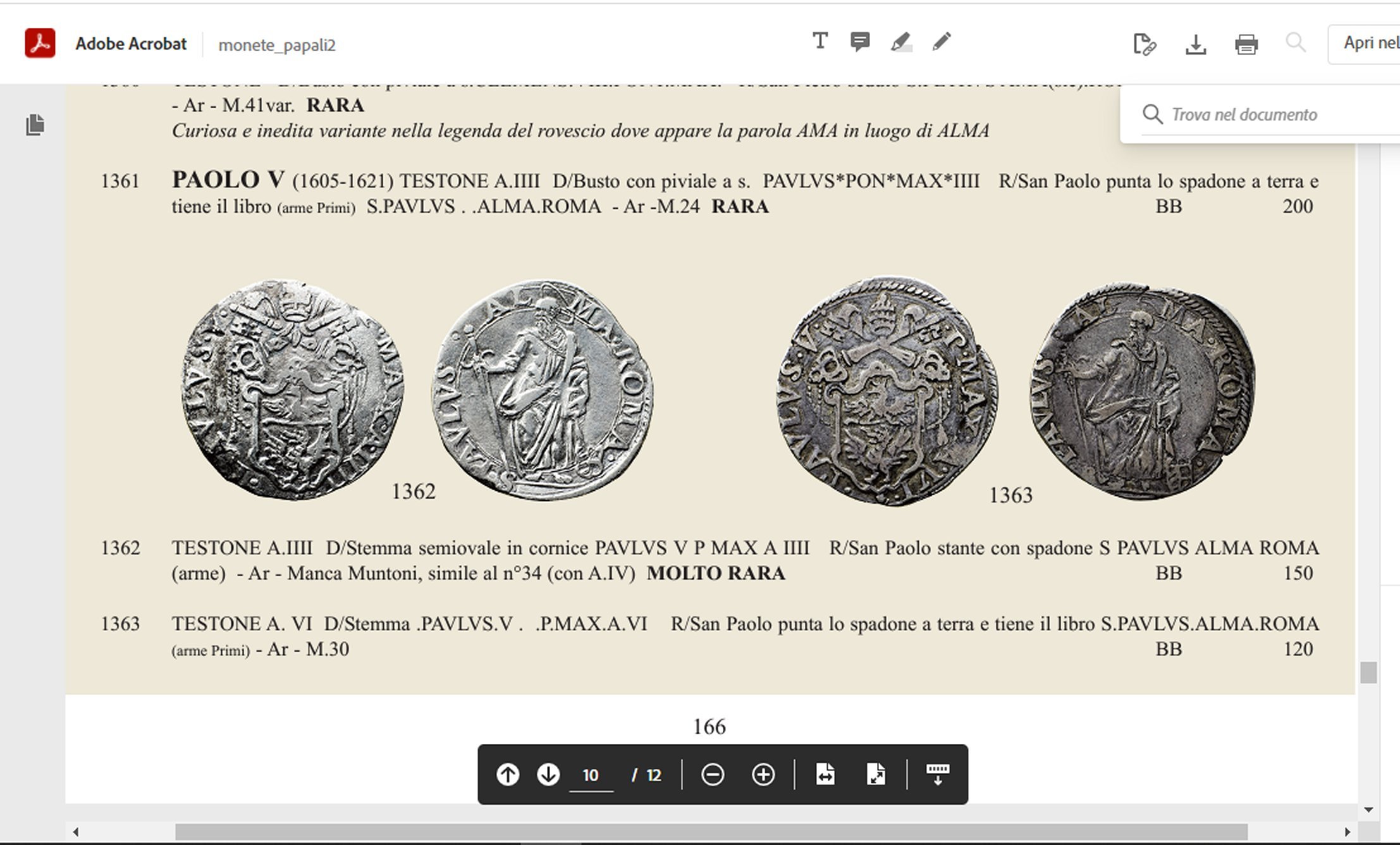Image resolution: width=1400 pixels, height=845 pixels.
Task: Click the Apri nel button
Action: [1365, 44]
